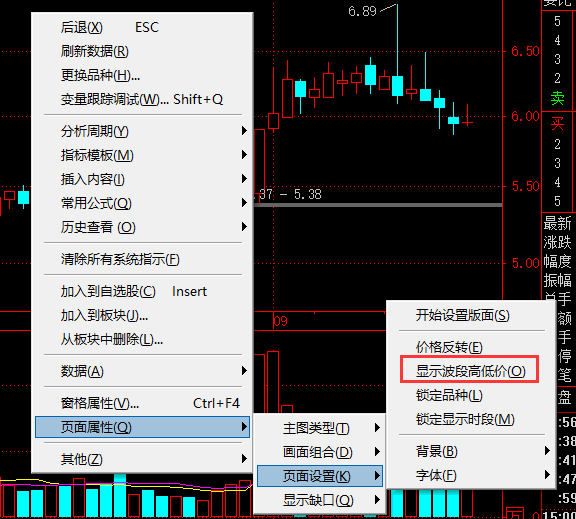Choose 从板块中删除(L)... entry
The image size is (576, 519).
click(143, 339)
